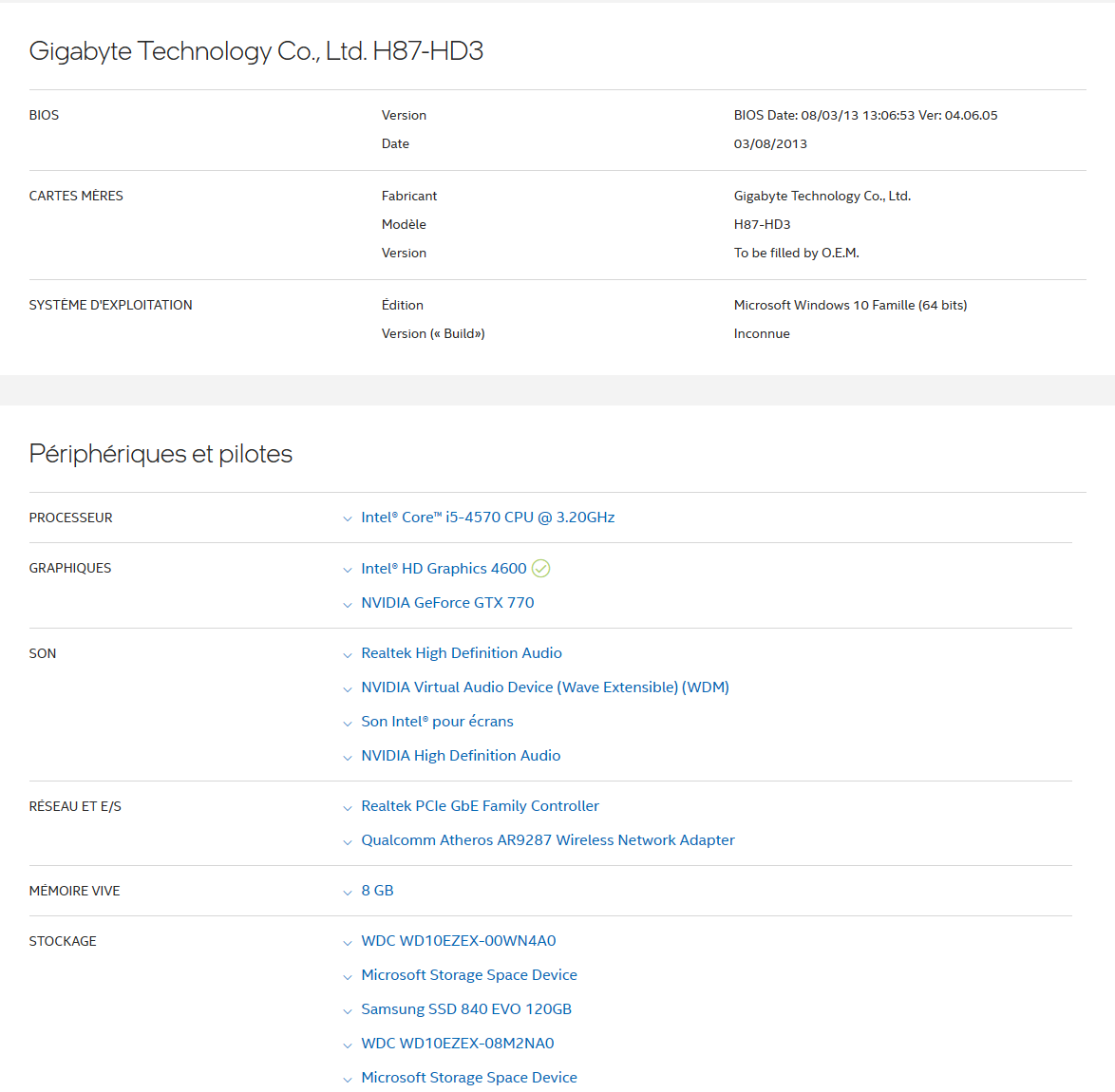The image size is (1115, 1092).
Task: Expand WDC WD10EZEX-00WN4A0 drive chevron
Action: [x=348, y=942]
